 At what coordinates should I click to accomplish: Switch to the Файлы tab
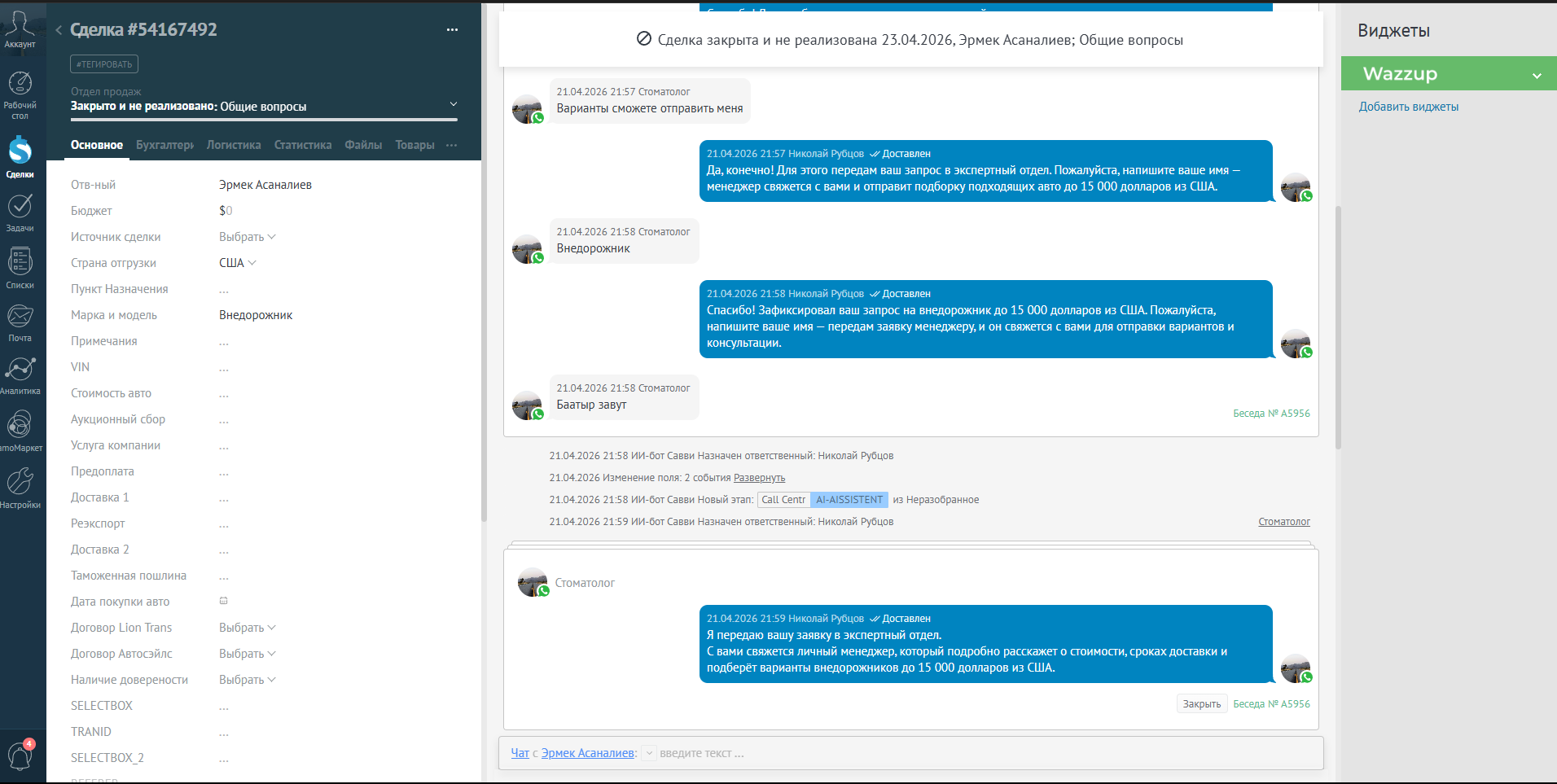[363, 145]
